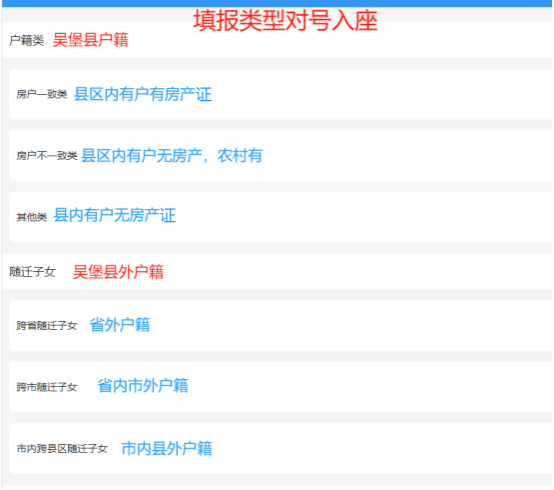Click the red title 填报类型对号入座
554x490 pixels.
point(285,20)
